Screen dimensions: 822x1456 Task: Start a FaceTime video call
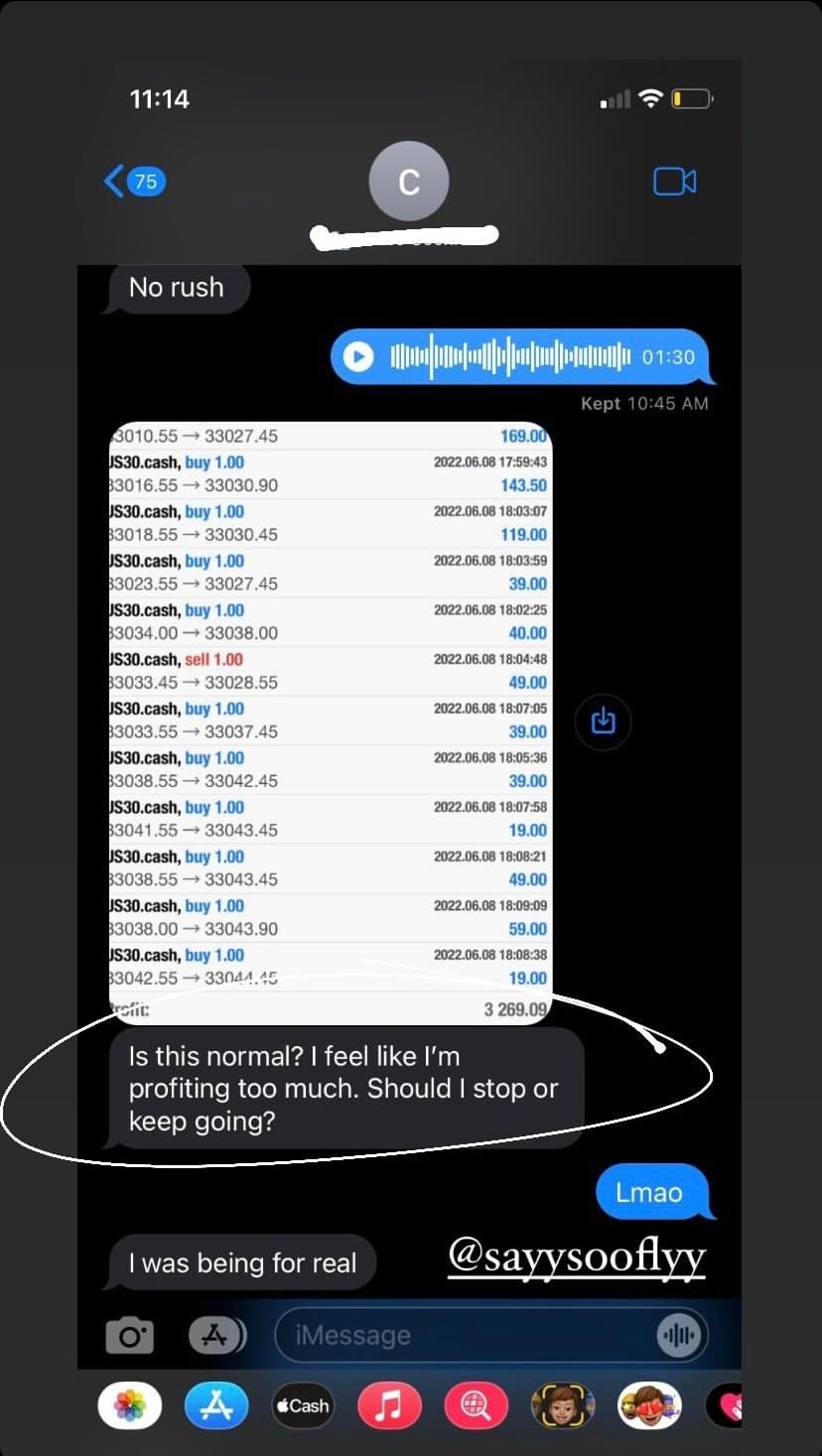674,181
